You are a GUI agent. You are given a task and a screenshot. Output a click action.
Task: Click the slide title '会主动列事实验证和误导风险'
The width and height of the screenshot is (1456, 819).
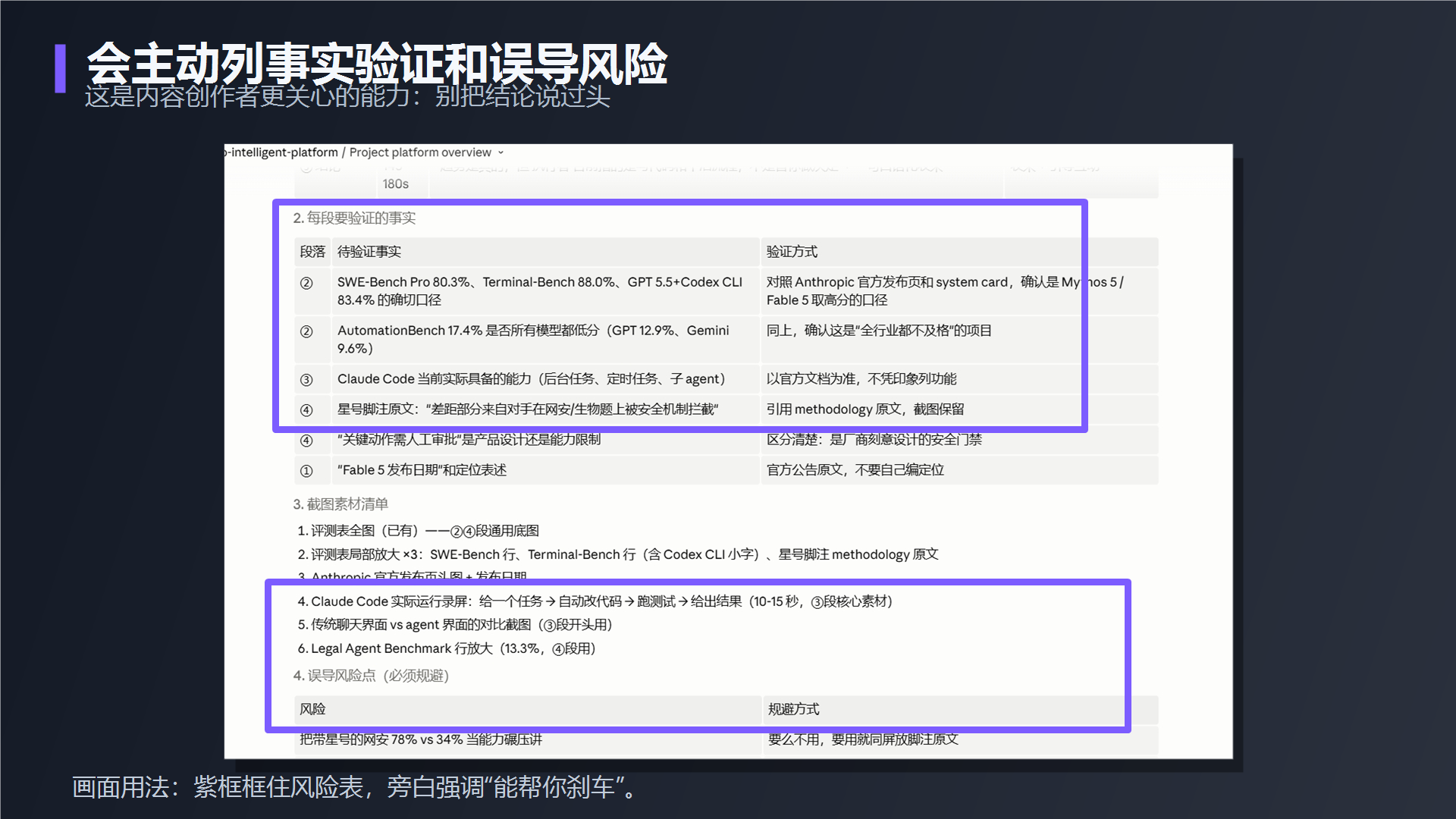coord(377,64)
